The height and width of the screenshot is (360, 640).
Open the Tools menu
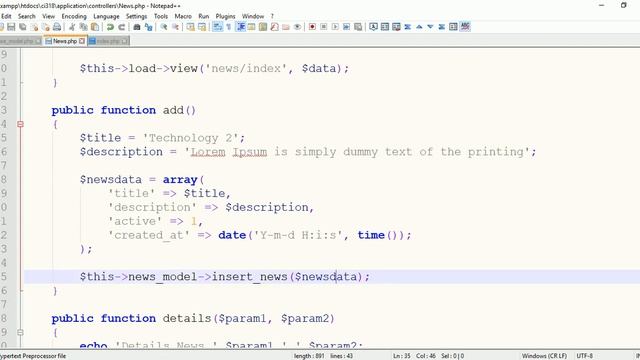[161, 16]
